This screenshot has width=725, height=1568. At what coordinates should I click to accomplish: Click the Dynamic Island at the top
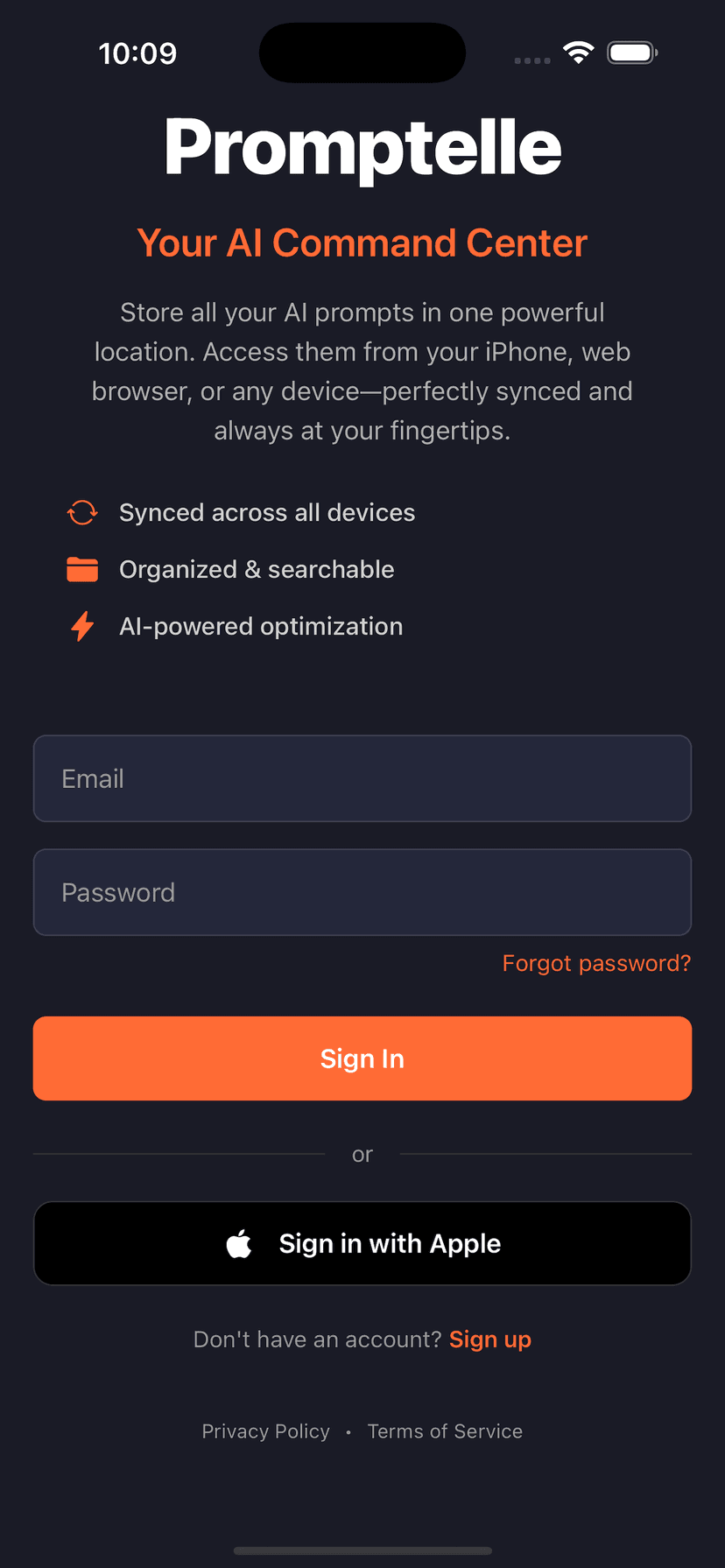362,53
